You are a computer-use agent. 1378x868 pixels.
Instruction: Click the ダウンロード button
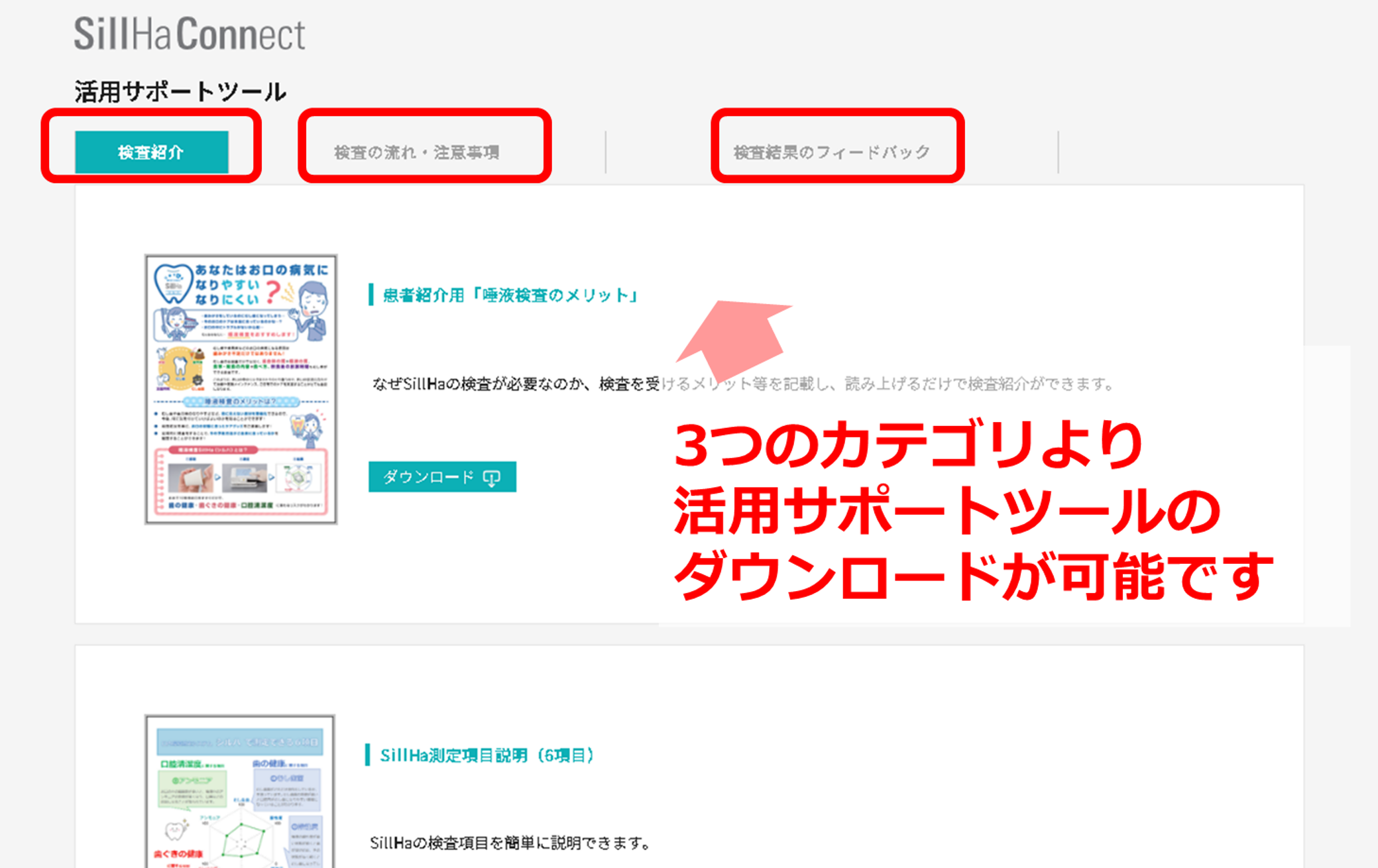[x=442, y=476]
